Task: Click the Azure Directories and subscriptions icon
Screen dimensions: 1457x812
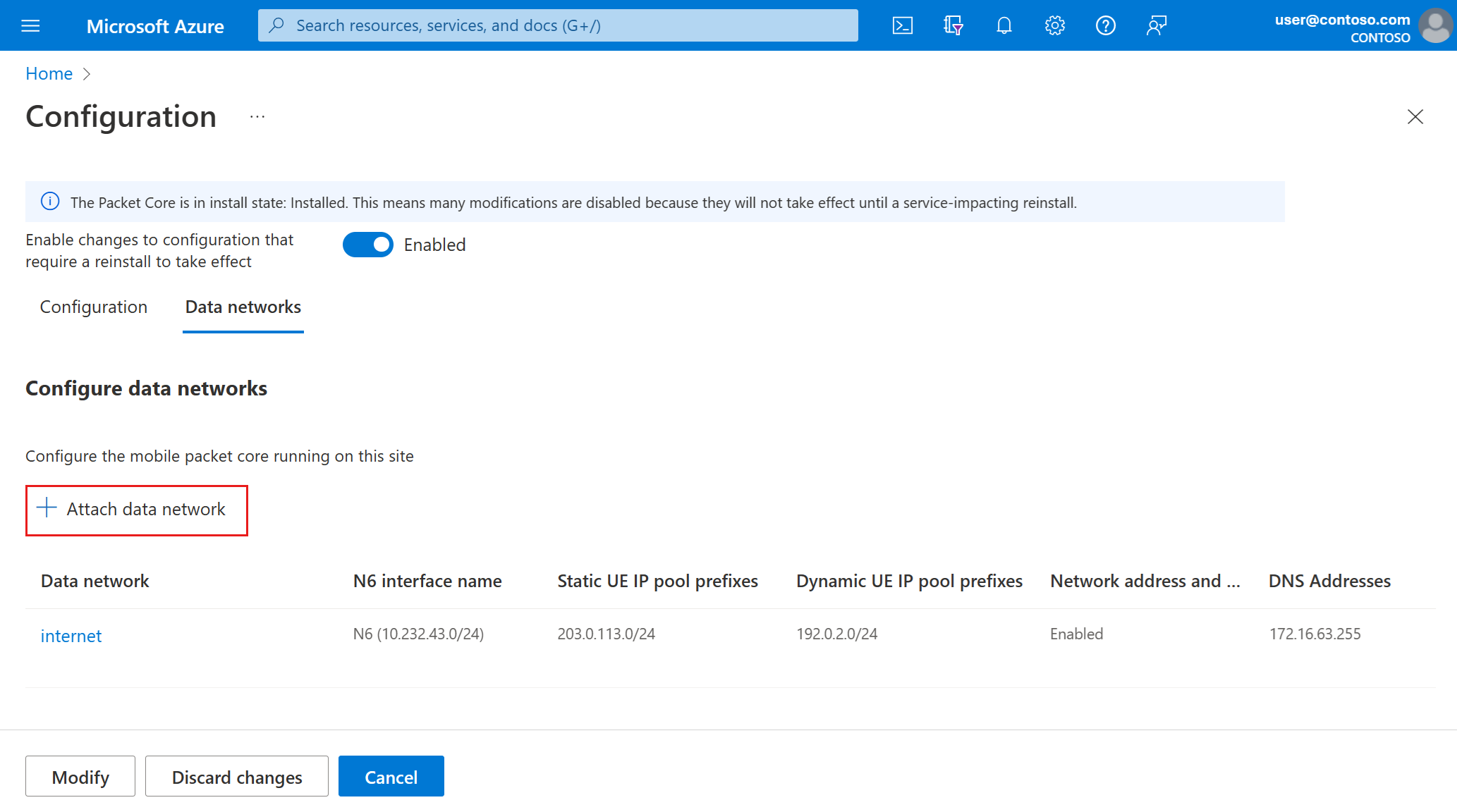Action: pos(951,25)
